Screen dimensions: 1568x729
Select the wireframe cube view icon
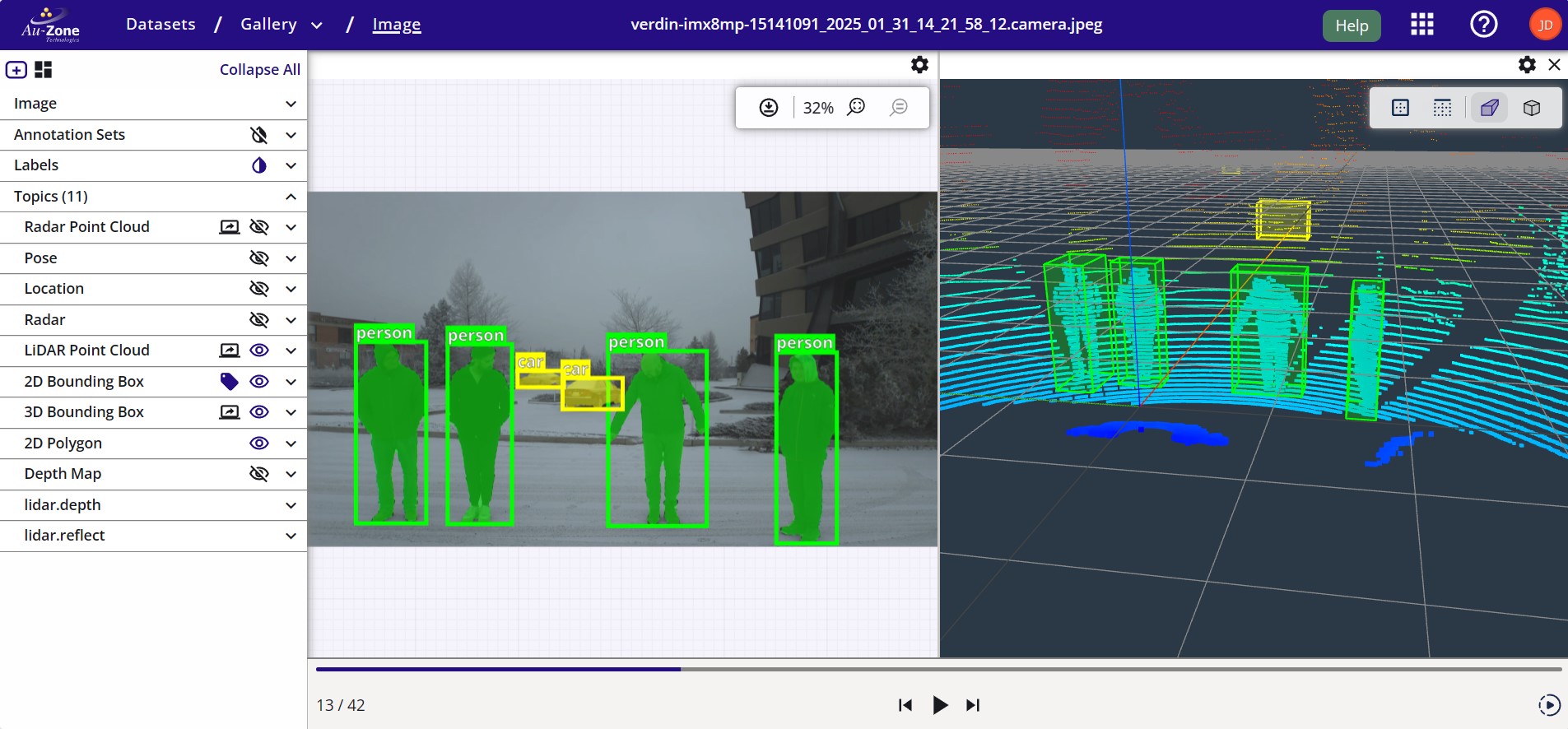pos(1531,108)
